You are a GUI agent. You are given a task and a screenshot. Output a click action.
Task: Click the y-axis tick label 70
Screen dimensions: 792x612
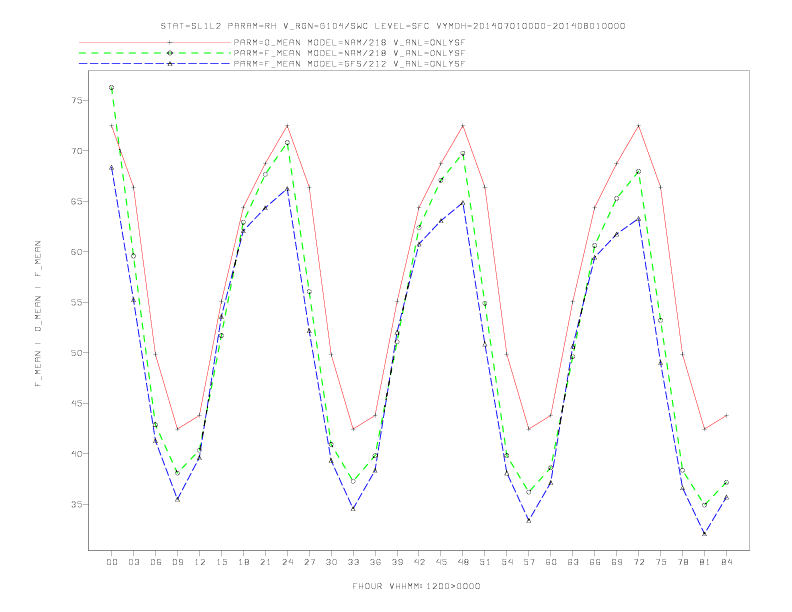(x=77, y=151)
